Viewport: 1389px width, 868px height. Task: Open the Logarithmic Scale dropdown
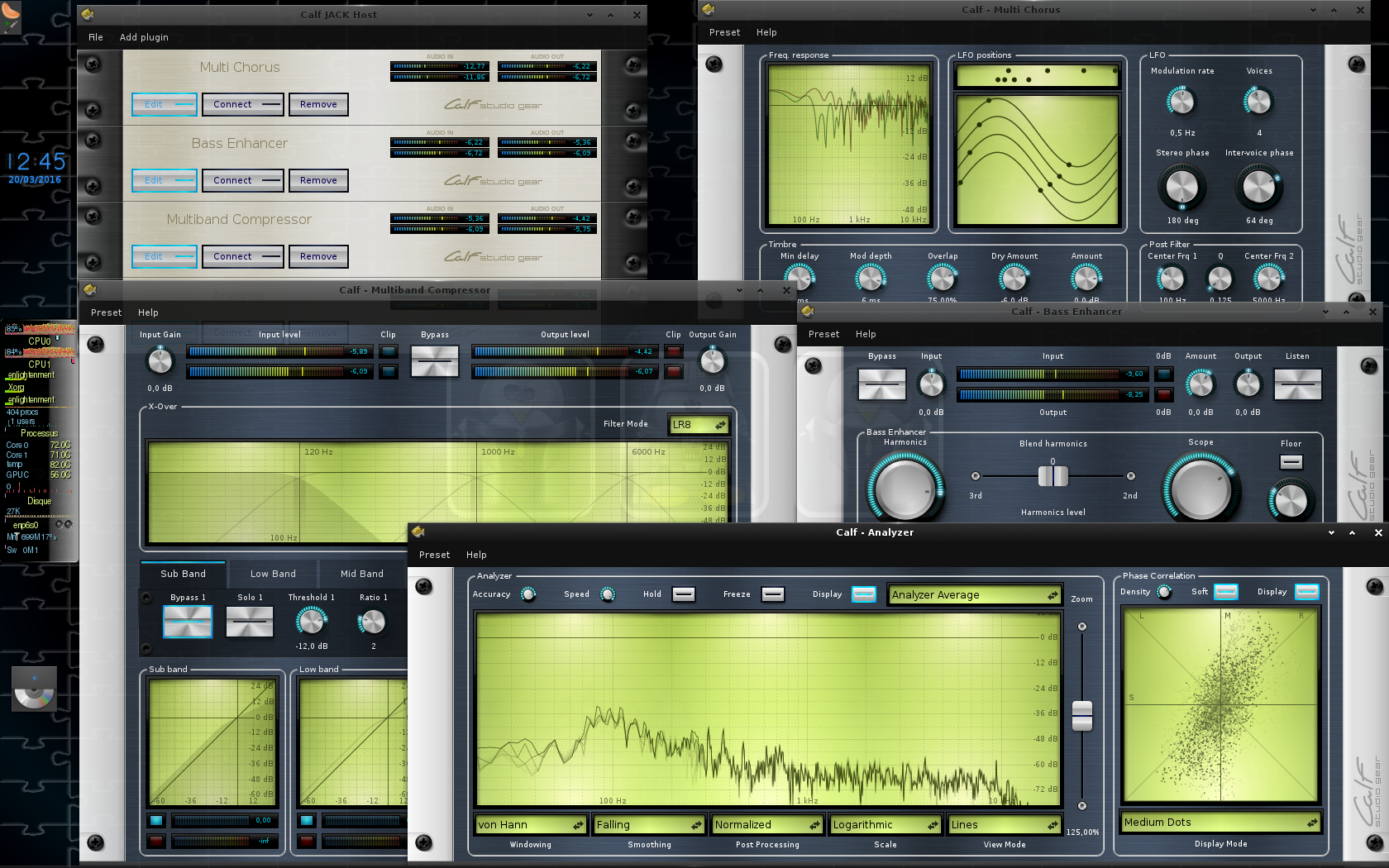point(885,825)
